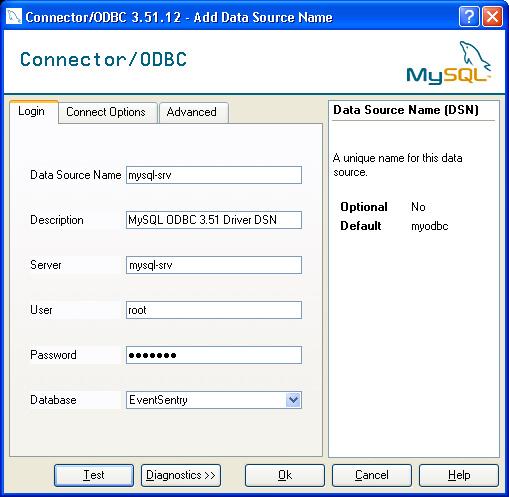Click the 'Description' field label

57,220
